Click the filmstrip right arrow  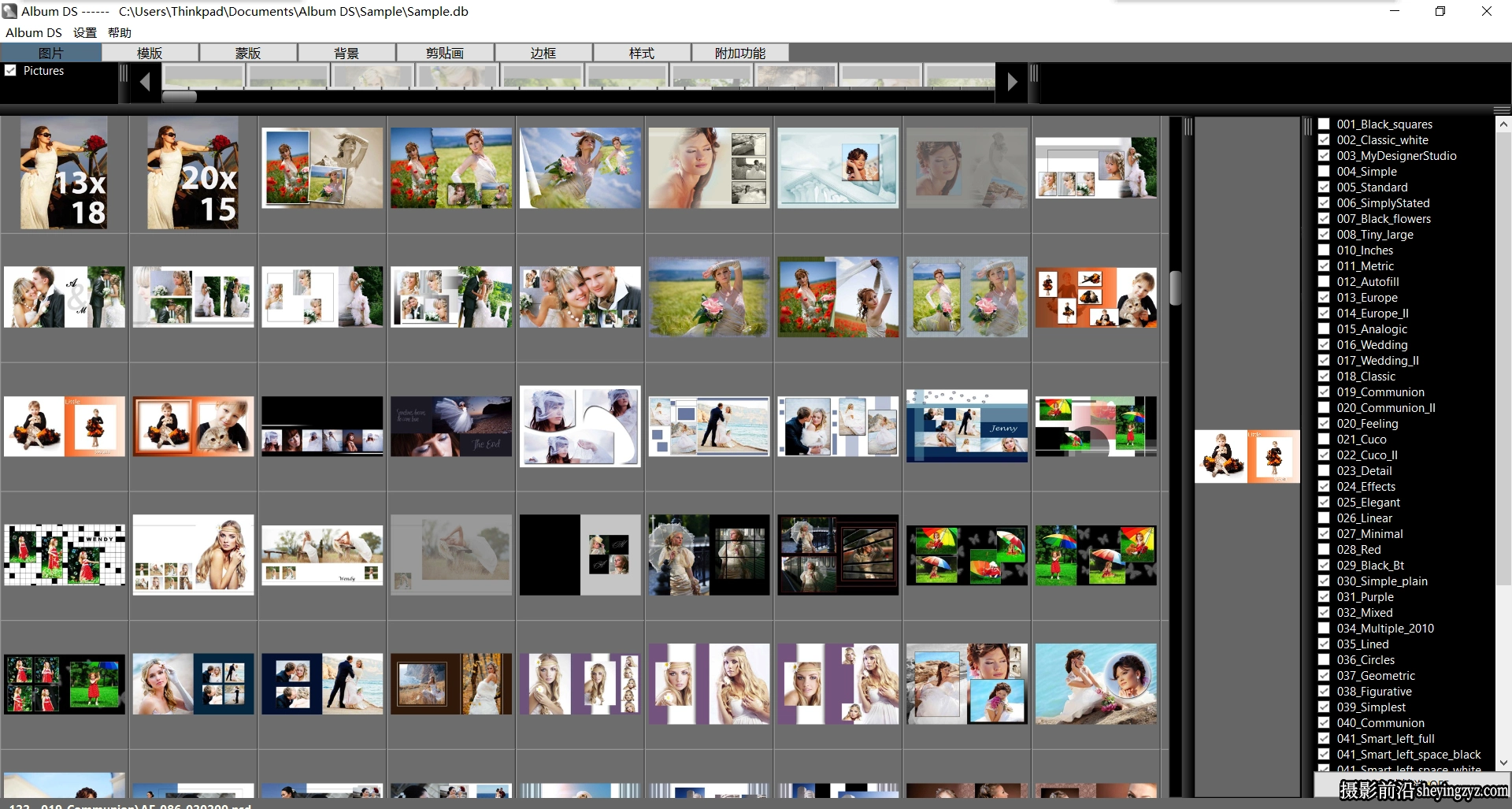(1012, 82)
